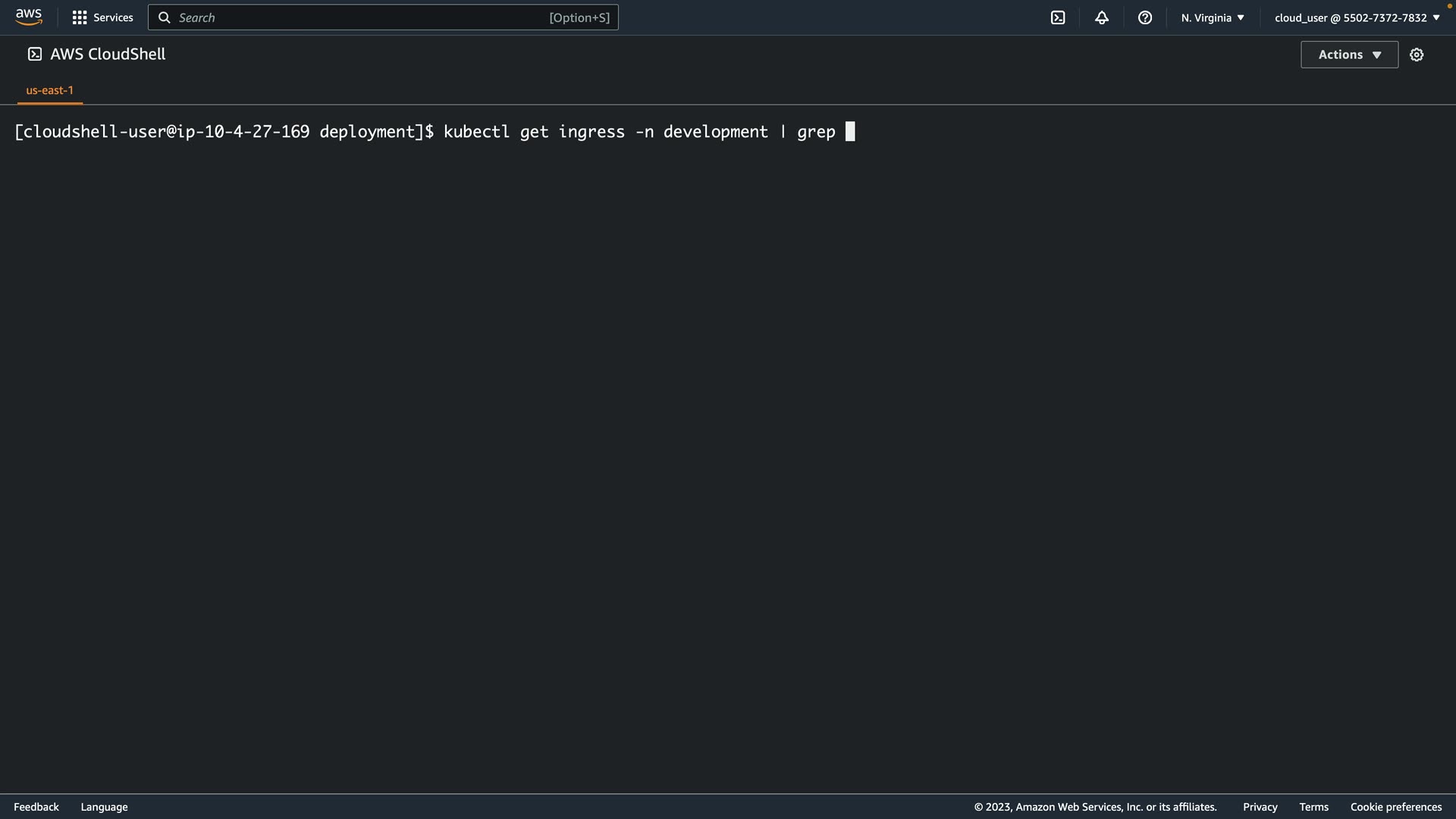Click the Services menu label

(x=113, y=17)
